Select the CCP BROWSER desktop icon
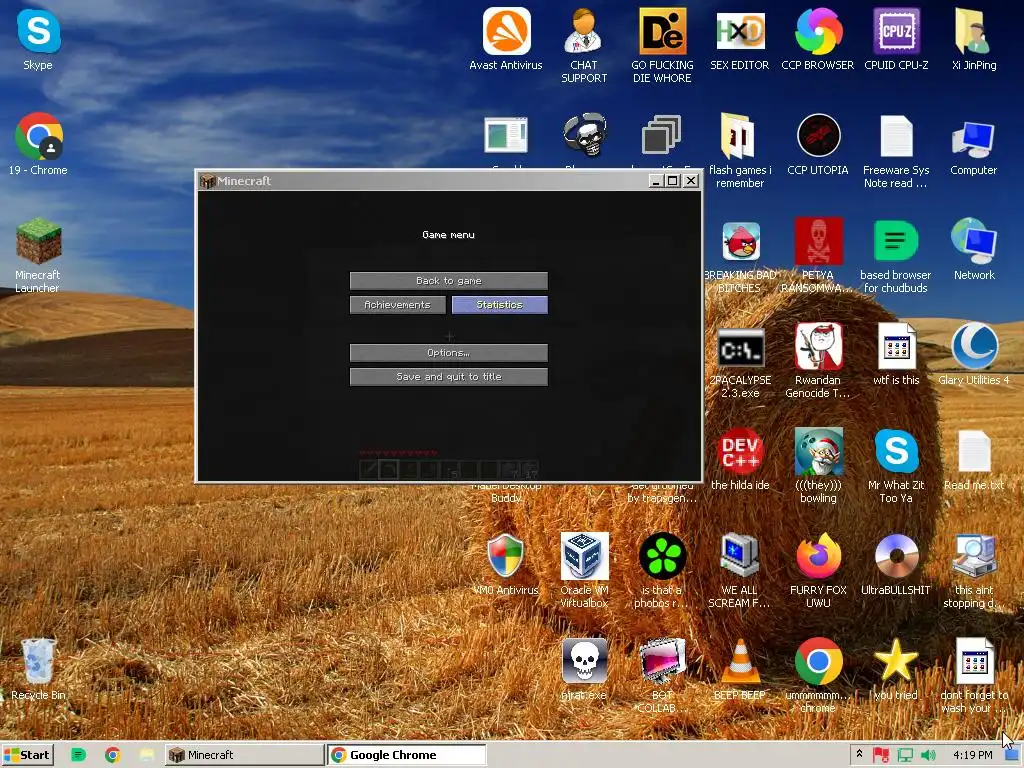 click(x=818, y=39)
